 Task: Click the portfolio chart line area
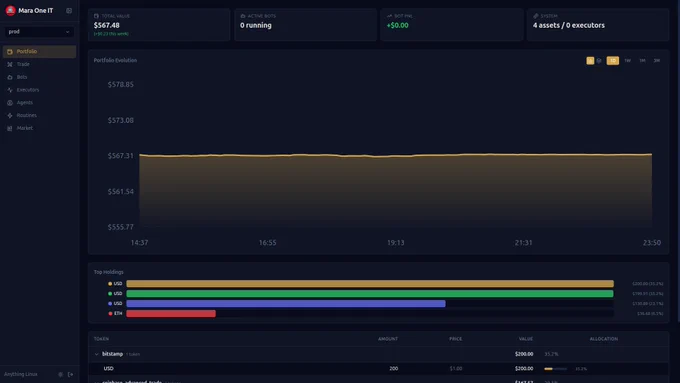coord(396,190)
